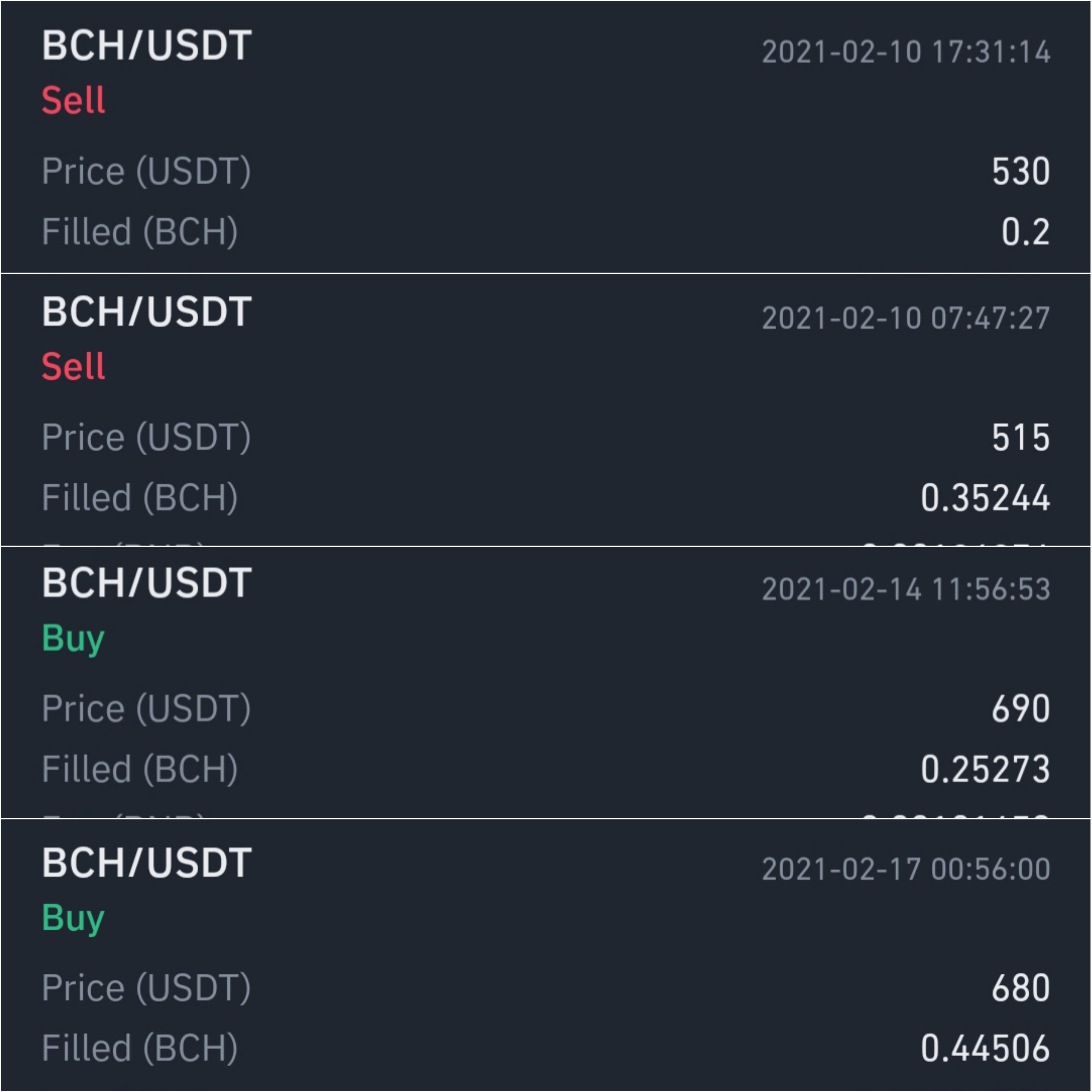The height and width of the screenshot is (1092, 1092).
Task: Click the price value 515
Action: point(1021,437)
